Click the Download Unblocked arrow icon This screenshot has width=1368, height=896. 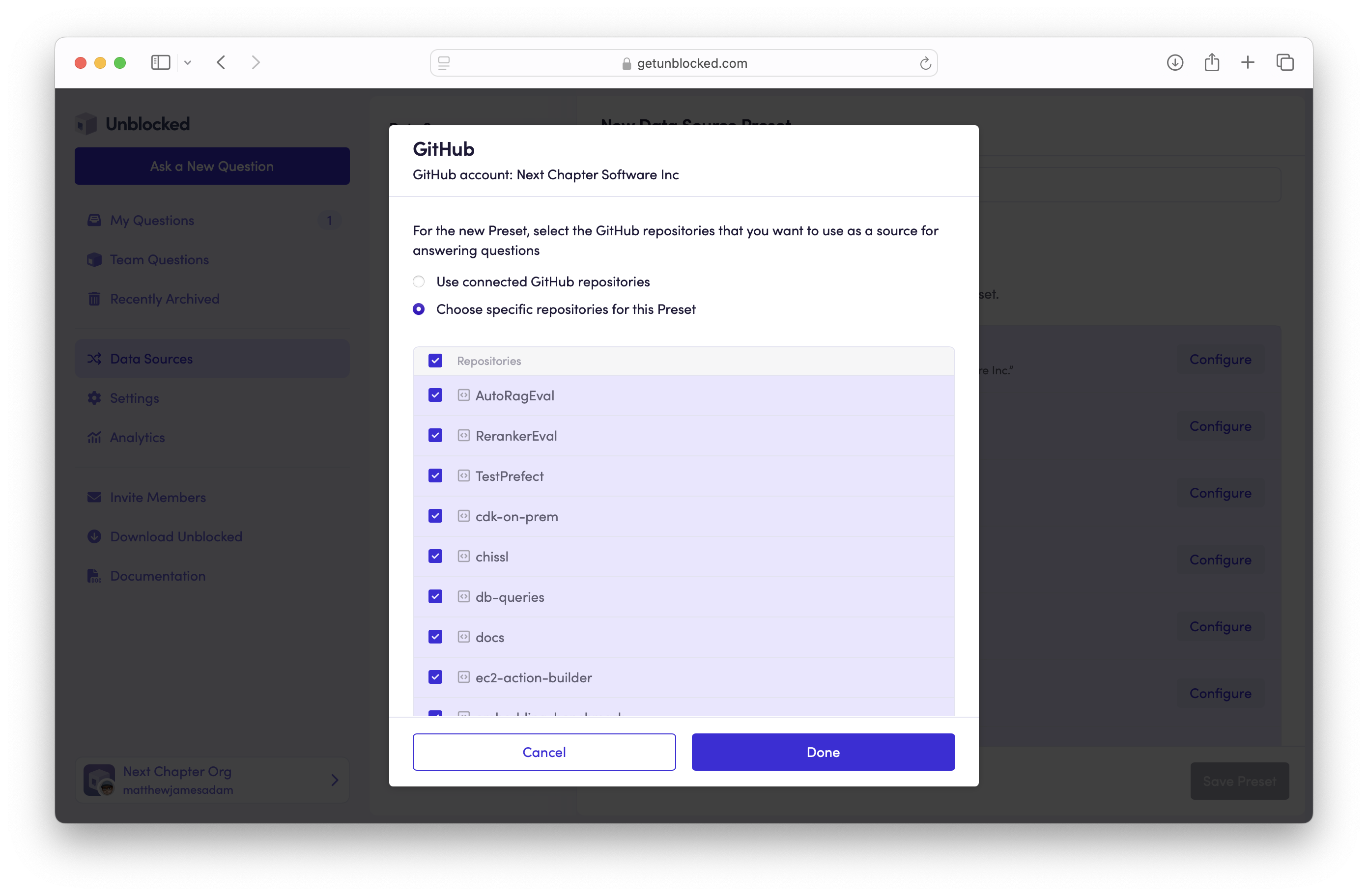pyautogui.click(x=94, y=536)
